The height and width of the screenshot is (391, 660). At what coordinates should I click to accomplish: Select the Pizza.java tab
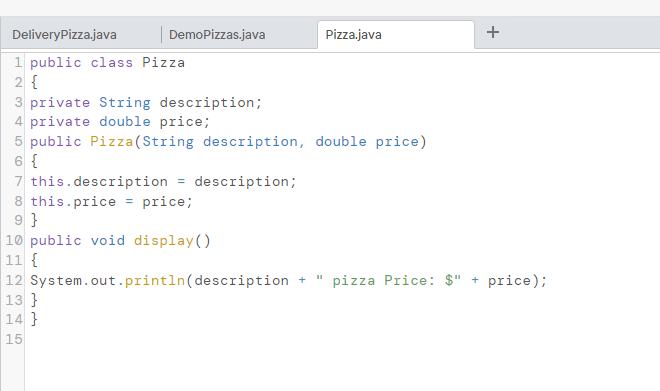tap(354, 35)
